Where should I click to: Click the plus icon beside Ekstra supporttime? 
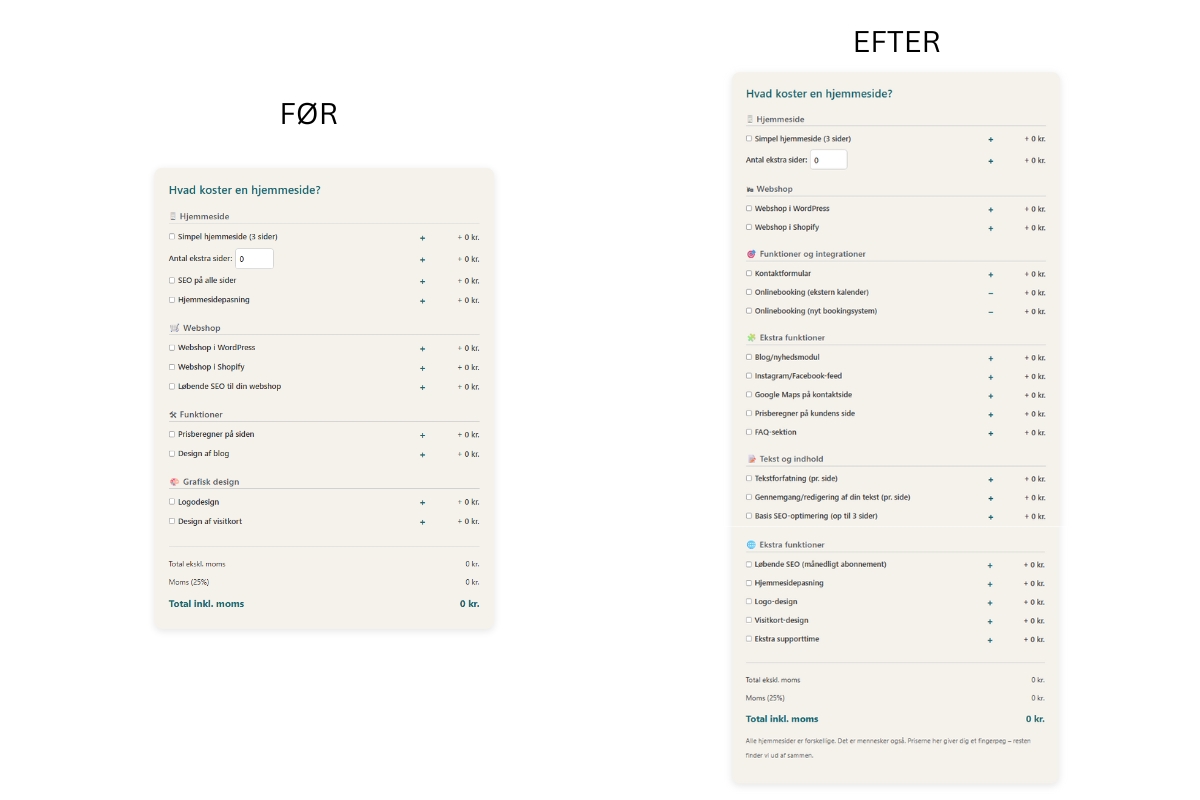tap(991, 640)
